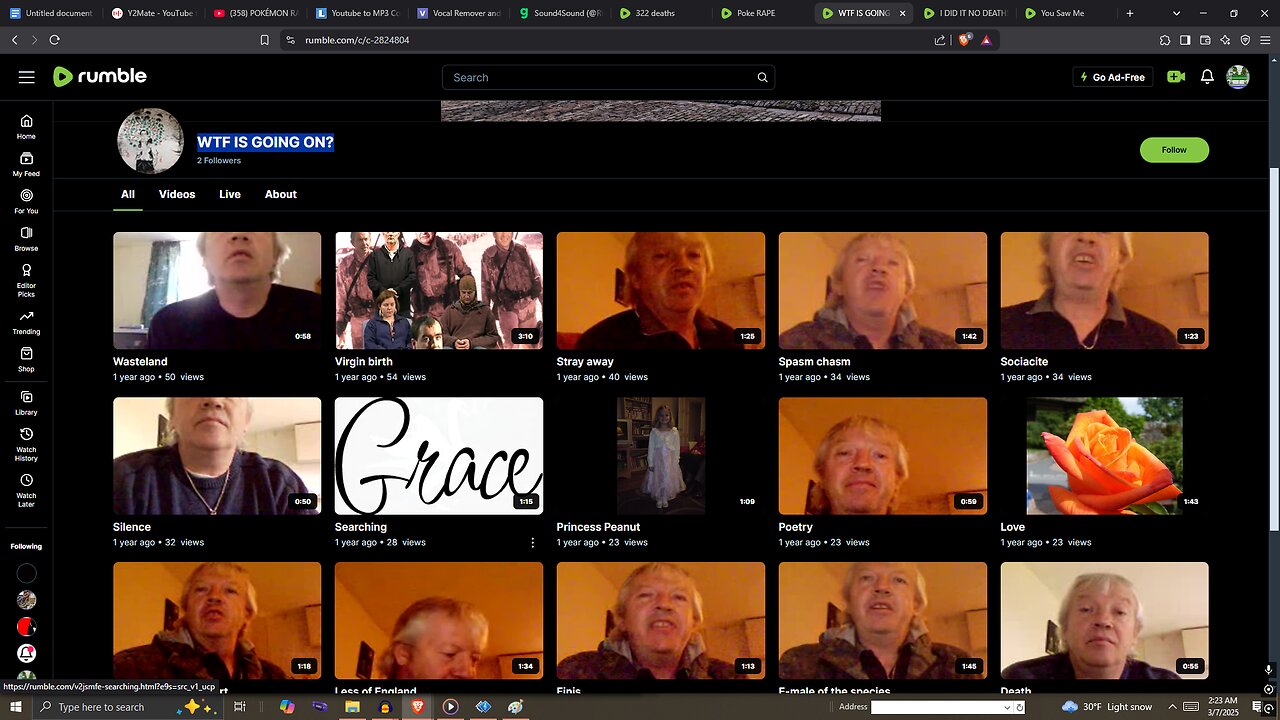Open Shop in the sidebar
This screenshot has height=720, width=1280.
click(26, 359)
